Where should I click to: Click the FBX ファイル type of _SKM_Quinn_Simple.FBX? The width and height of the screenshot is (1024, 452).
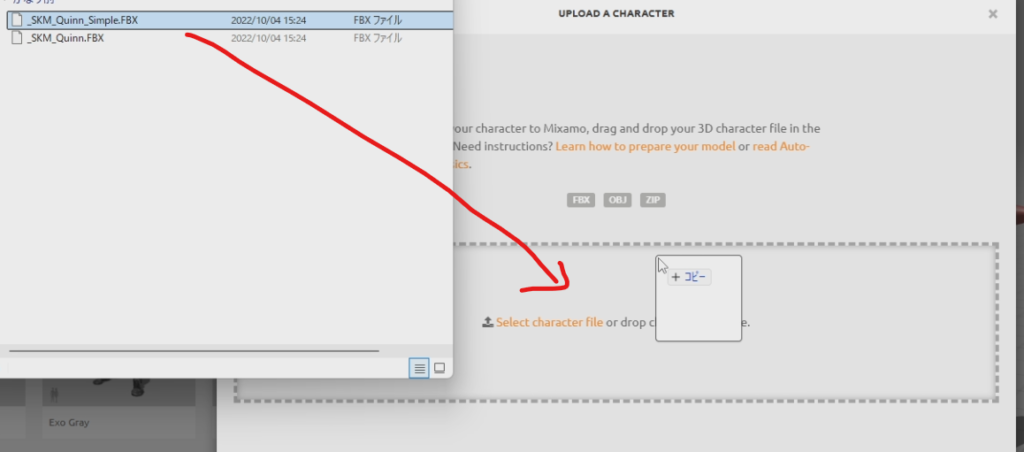377,20
